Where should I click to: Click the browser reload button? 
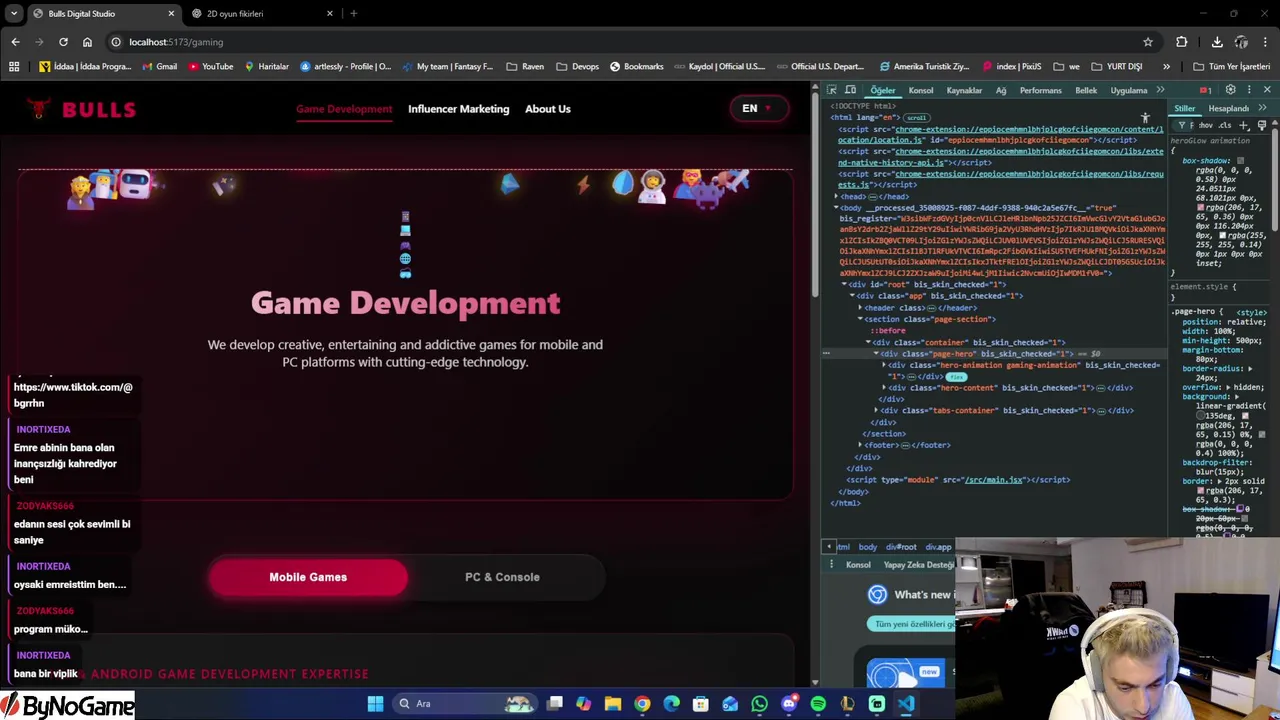coord(63,42)
